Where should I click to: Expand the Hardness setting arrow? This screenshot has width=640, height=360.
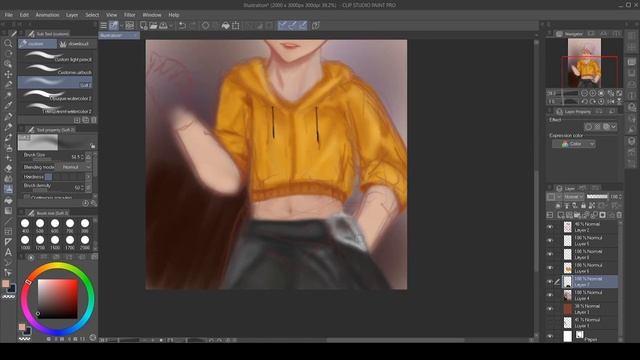click(88, 177)
